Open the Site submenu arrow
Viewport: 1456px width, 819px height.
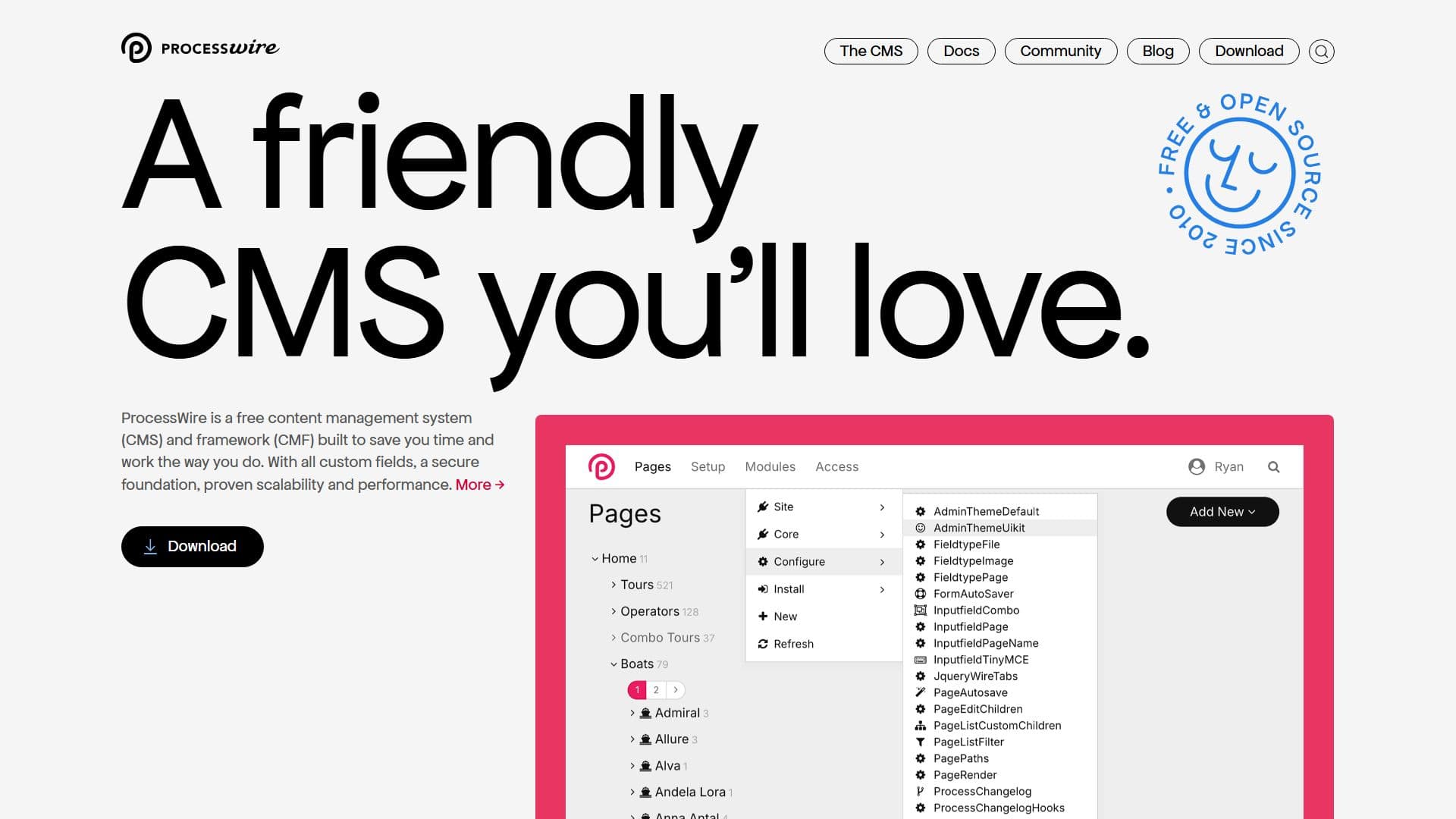(882, 507)
